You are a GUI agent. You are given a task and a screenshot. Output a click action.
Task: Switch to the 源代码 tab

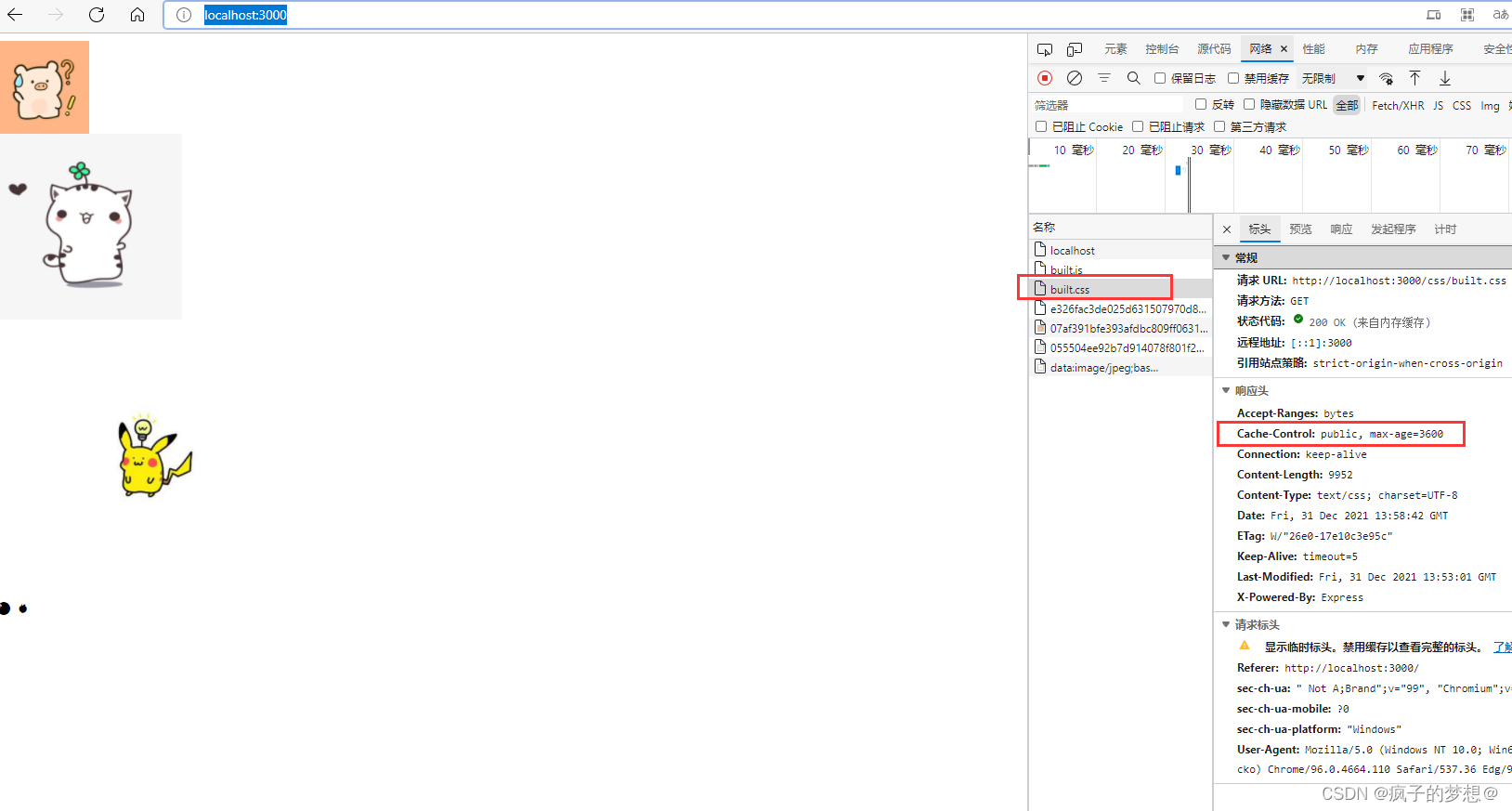click(x=1214, y=49)
